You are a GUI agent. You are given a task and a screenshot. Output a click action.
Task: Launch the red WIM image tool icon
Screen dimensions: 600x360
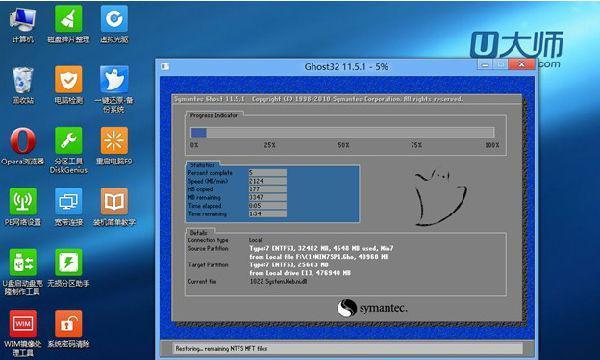tap(23, 324)
